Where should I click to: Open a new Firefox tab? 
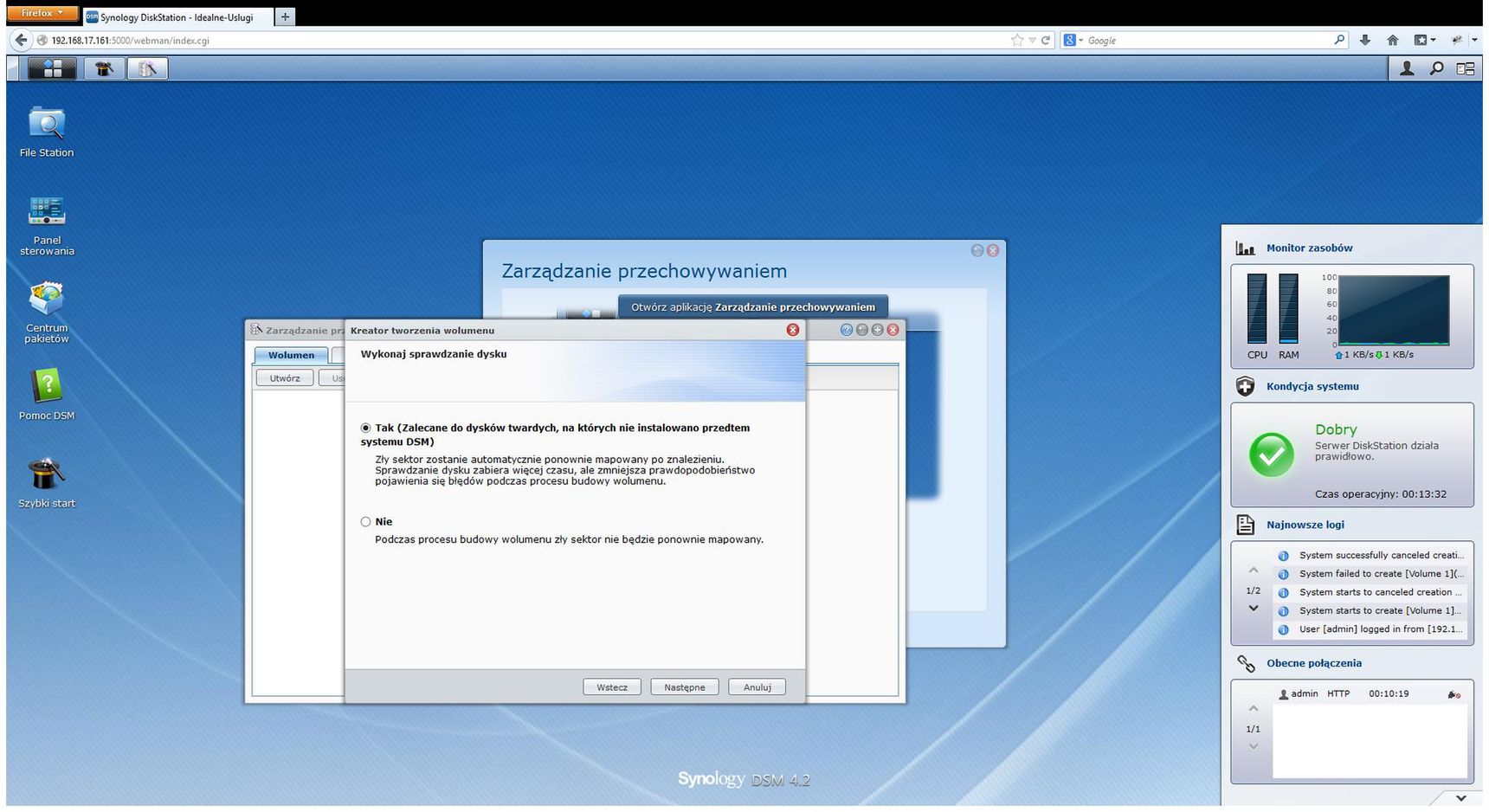(x=285, y=16)
